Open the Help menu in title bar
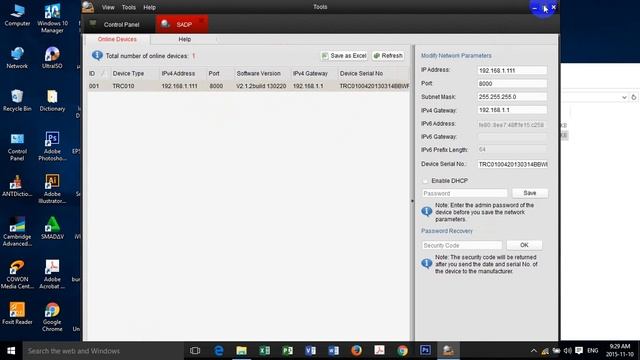Viewport: 640px width, 360px height. click(x=149, y=7)
